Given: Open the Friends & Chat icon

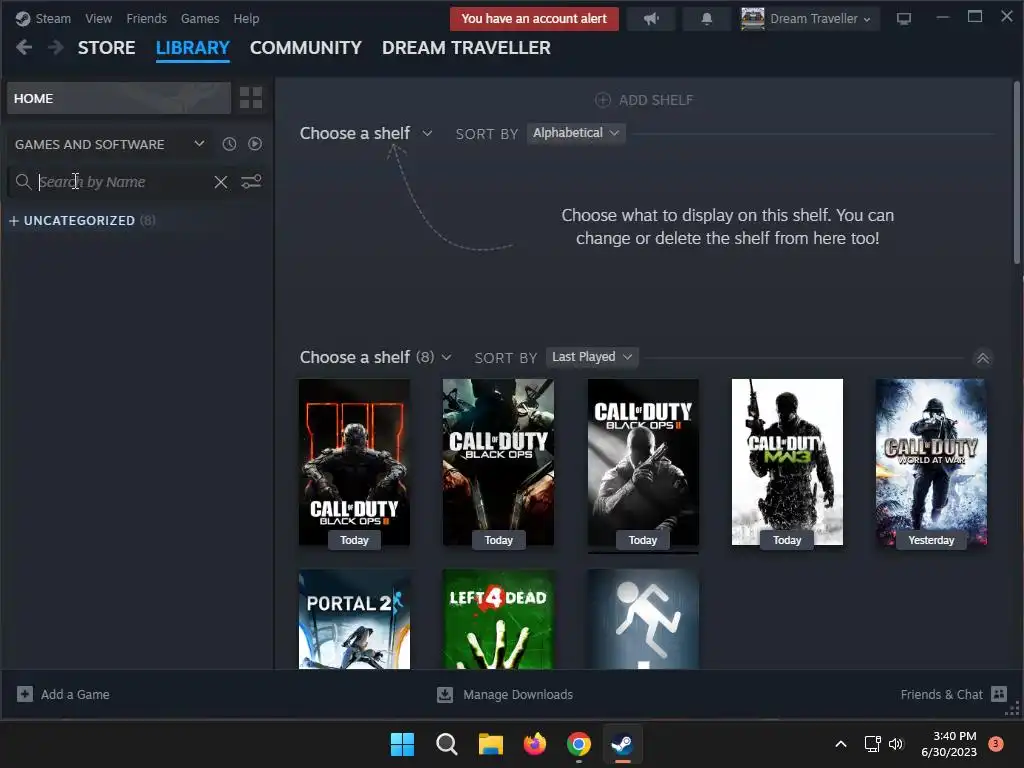Looking at the screenshot, I should pos(999,694).
